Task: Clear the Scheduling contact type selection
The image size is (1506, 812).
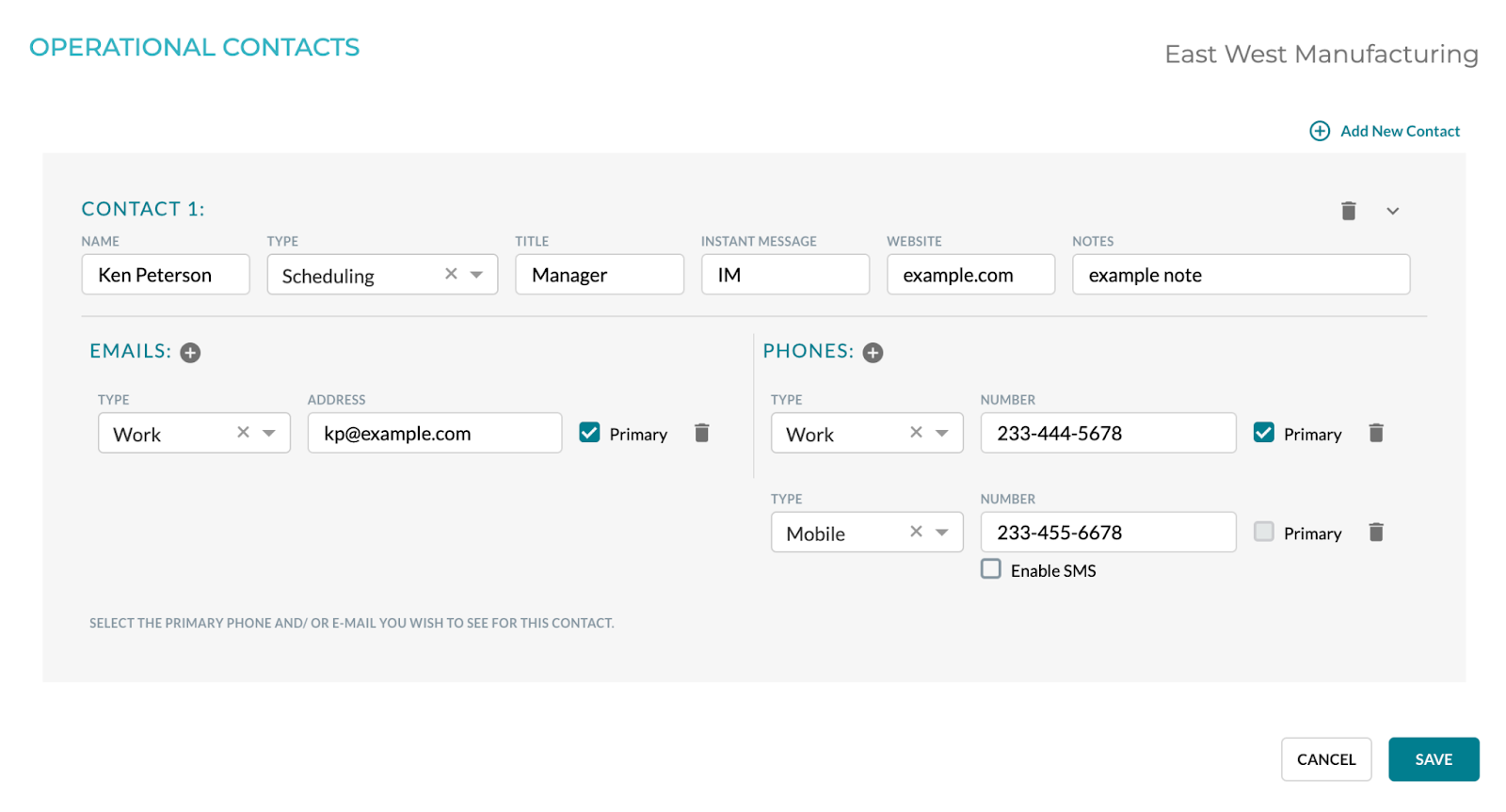Action: click(451, 274)
